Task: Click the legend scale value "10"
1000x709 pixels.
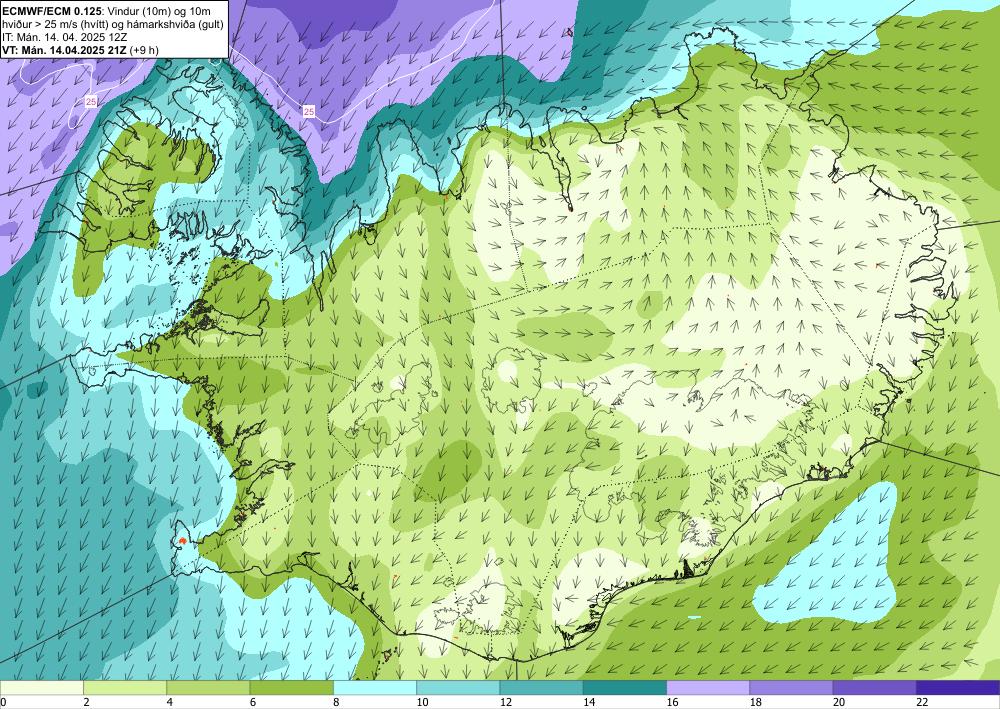Action: click(x=422, y=702)
